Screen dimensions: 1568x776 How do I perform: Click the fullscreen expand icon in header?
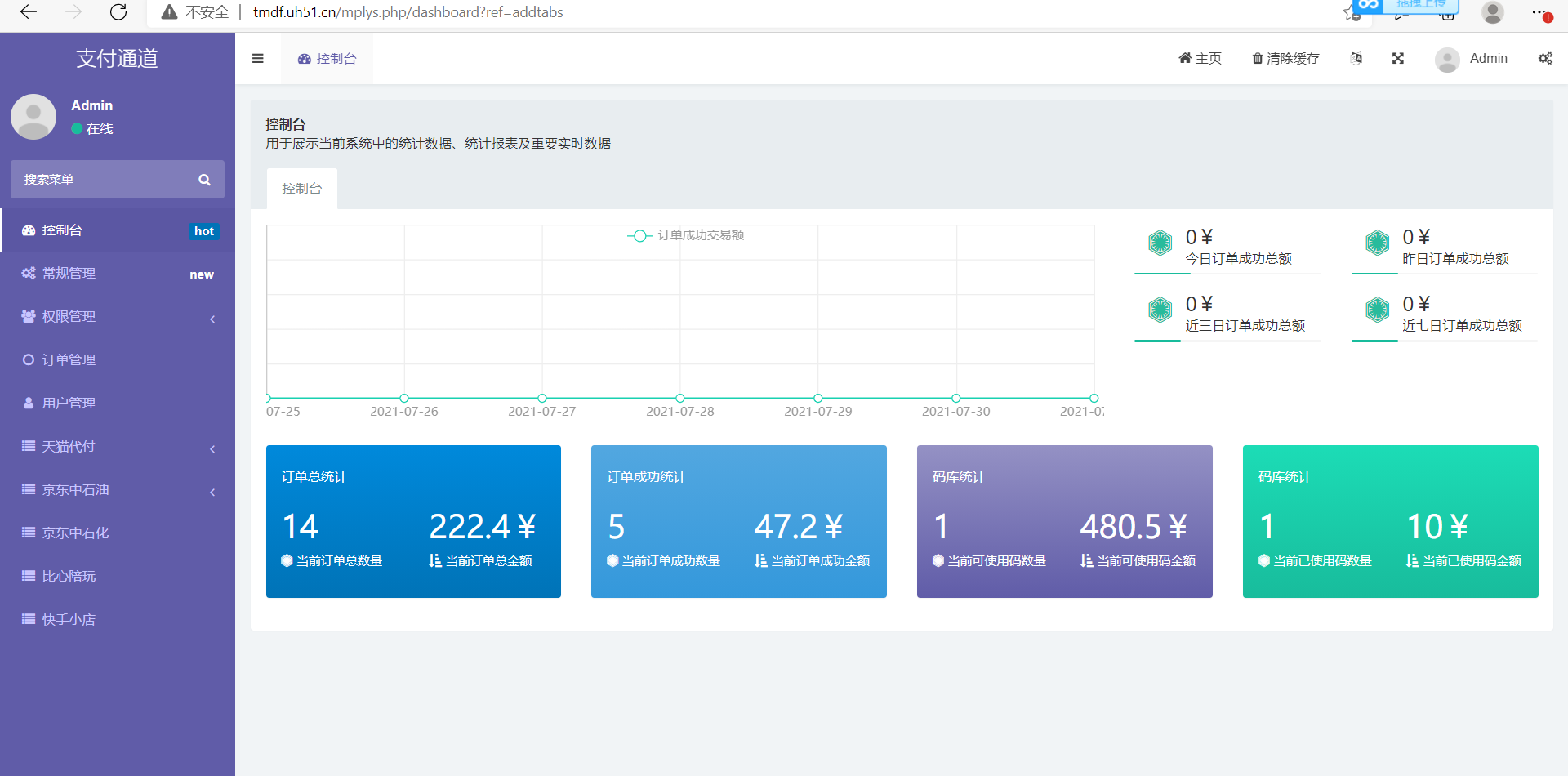click(1397, 59)
